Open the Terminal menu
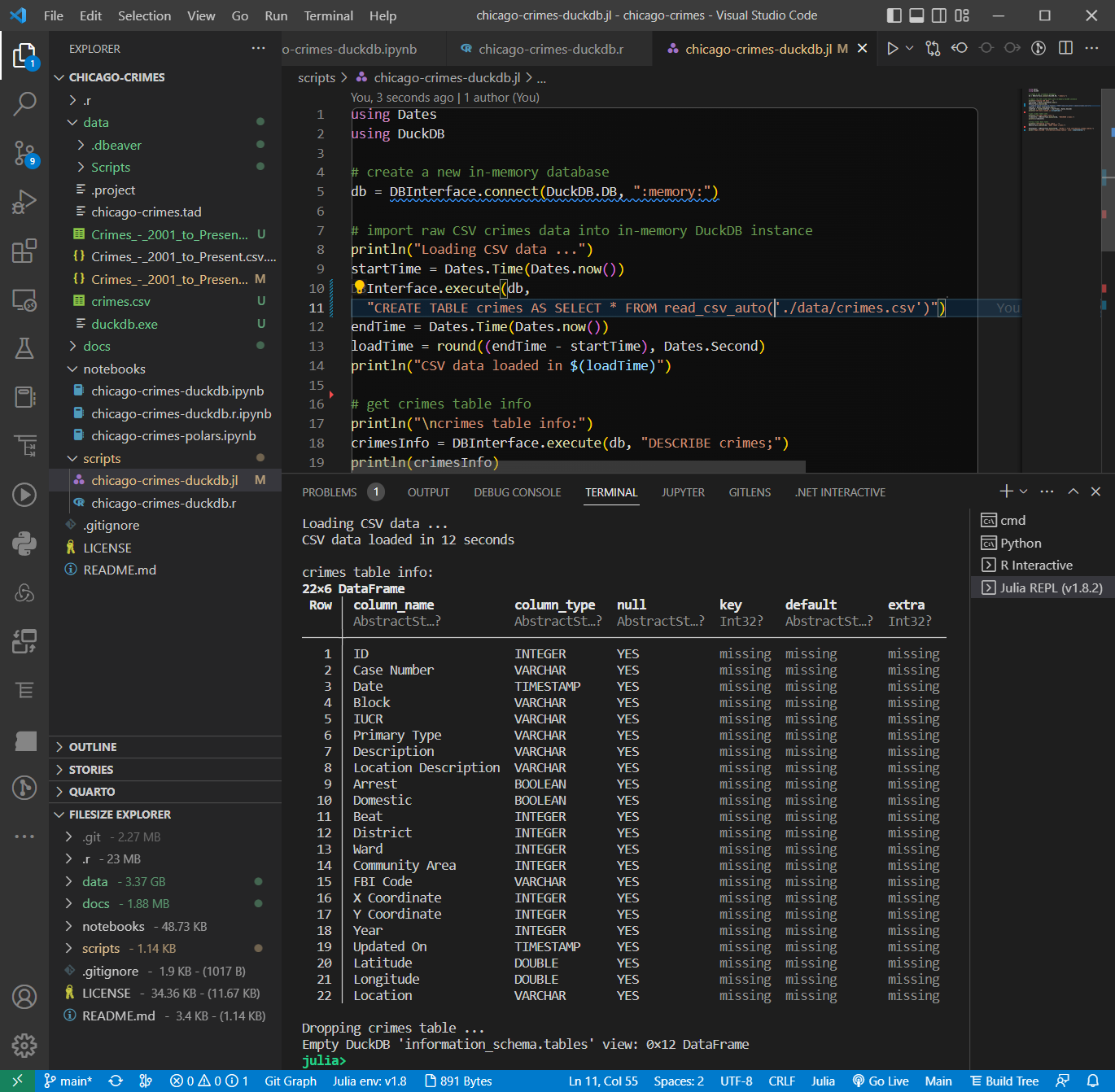Screen dimensions: 1115x1092 pyautogui.click(x=328, y=15)
